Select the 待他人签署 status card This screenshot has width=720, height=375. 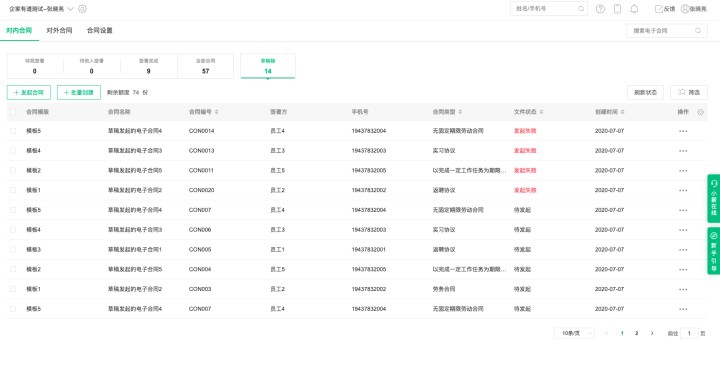coord(92,66)
